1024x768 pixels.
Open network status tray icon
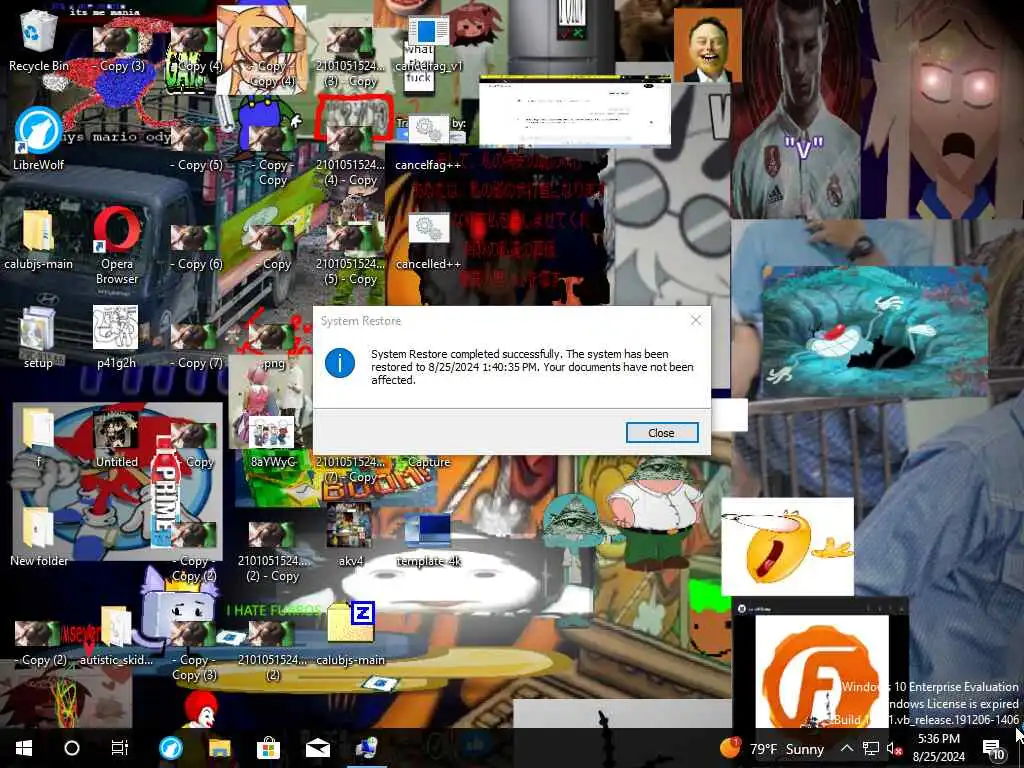click(x=871, y=748)
